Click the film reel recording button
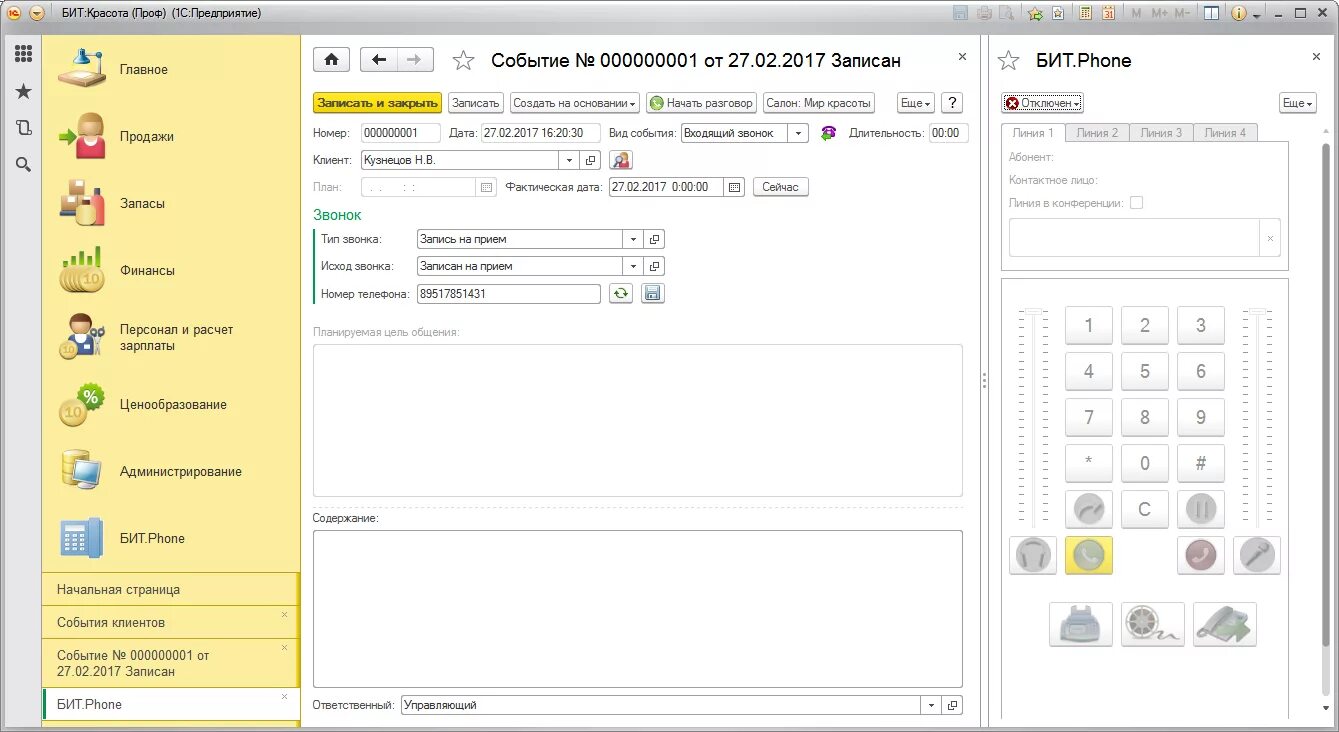The width and height of the screenshot is (1339, 732). click(x=1153, y=624)
